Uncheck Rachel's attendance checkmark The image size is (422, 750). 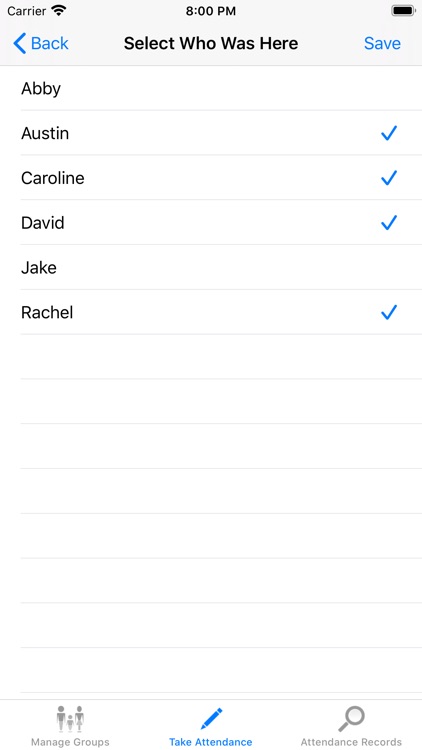click(389, 313)
